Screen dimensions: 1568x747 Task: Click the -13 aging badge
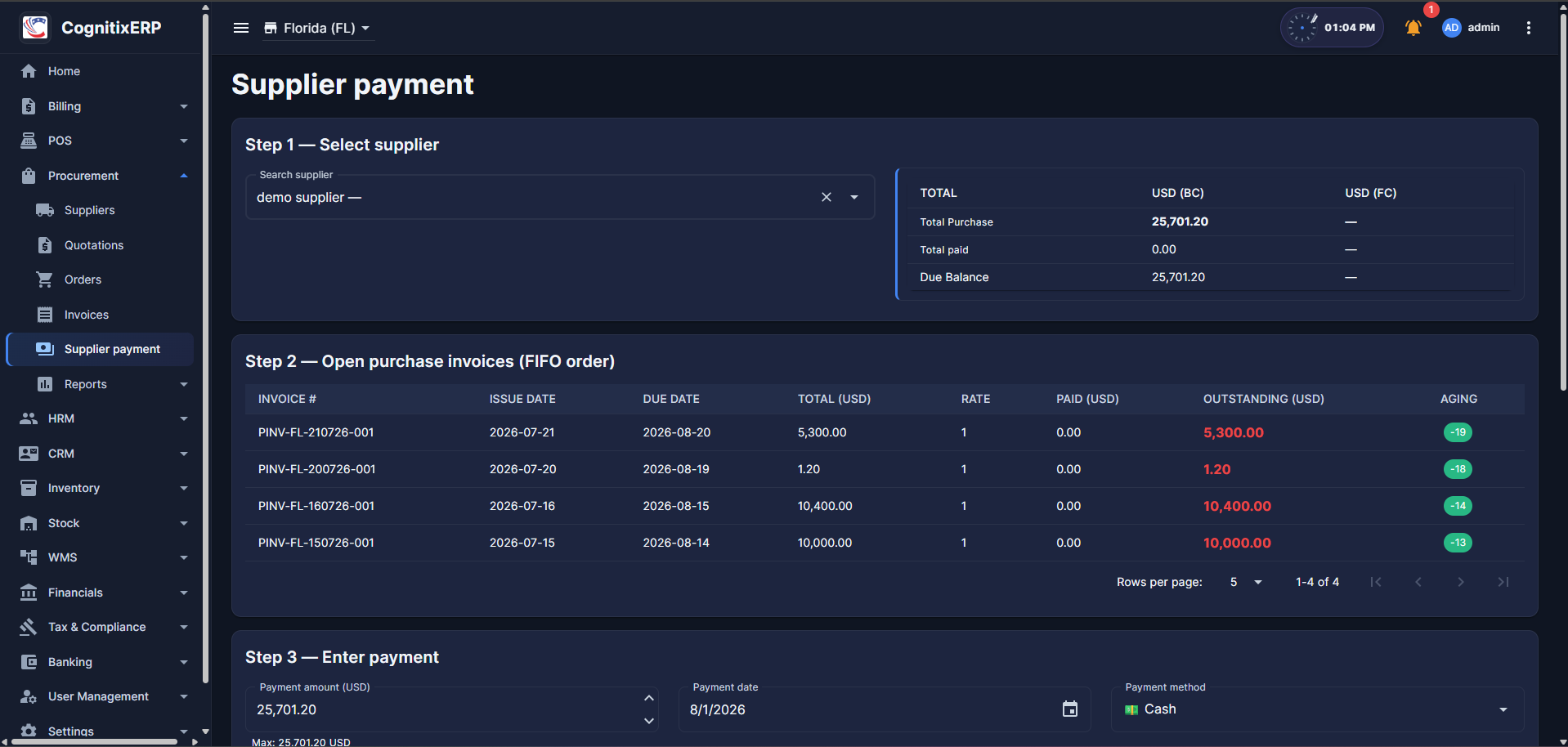tap(1458, 543)
